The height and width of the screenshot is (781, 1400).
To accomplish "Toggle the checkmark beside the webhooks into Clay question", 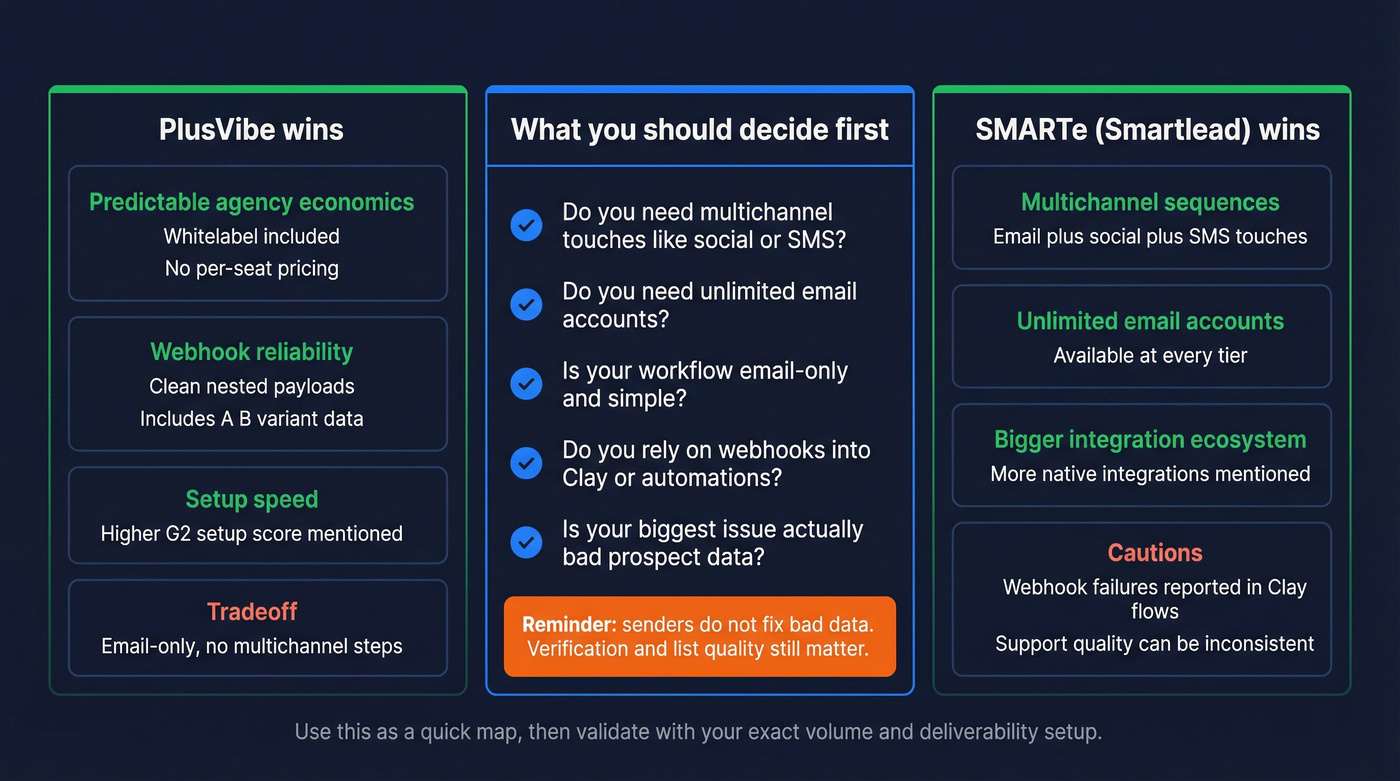I will click(526, 462).
